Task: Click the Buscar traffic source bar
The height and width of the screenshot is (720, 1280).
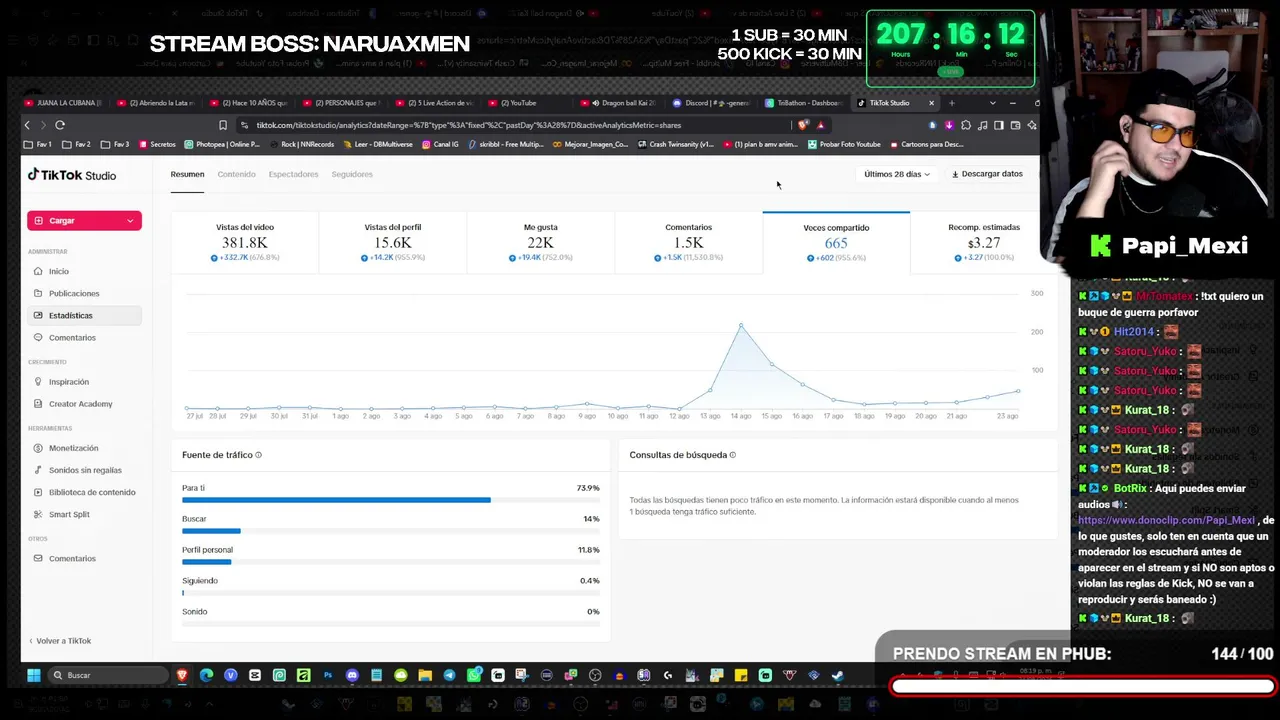Action: [x=391, y=531]
